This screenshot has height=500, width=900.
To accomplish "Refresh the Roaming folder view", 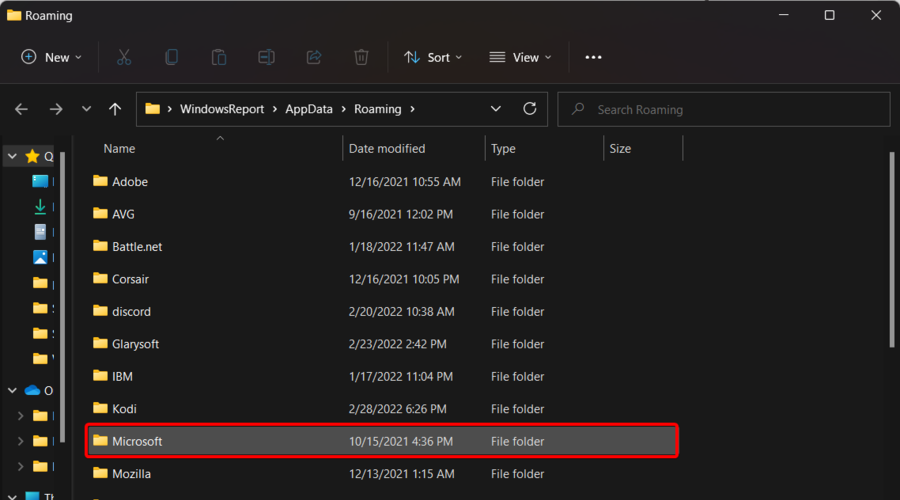I will point(530,109).
